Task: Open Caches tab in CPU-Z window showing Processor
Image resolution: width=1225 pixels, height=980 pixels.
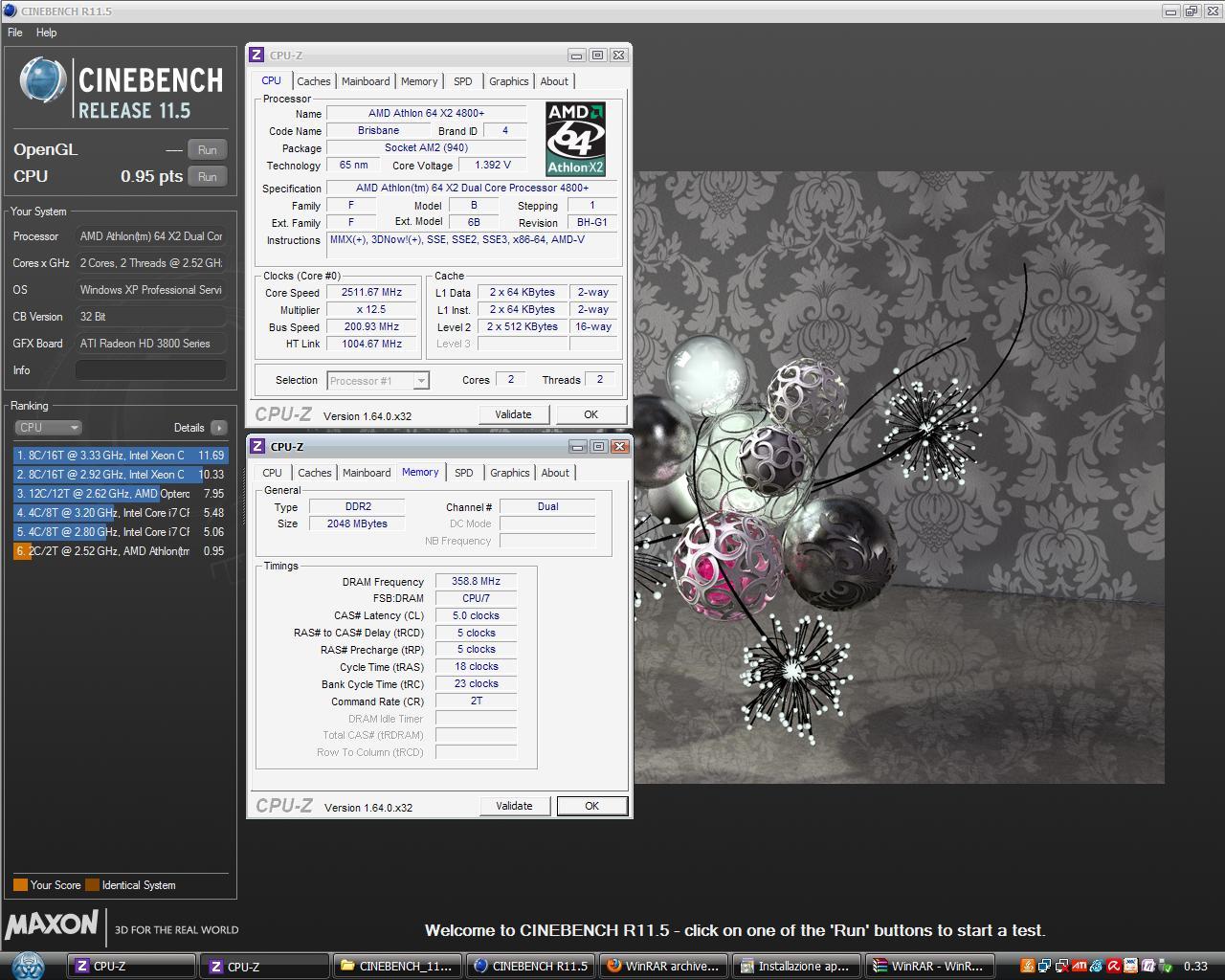Action: pyautogui.click(x=313, y=81)
